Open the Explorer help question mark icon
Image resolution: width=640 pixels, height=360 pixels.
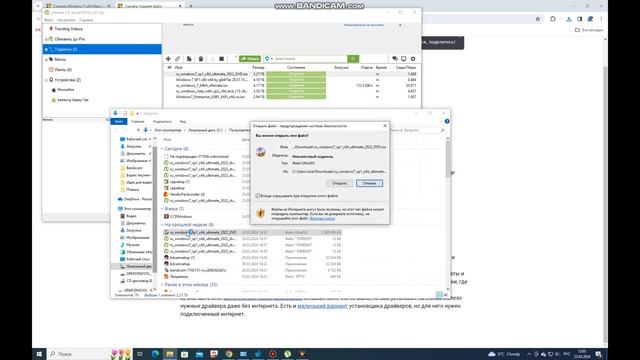coord(447,121)
